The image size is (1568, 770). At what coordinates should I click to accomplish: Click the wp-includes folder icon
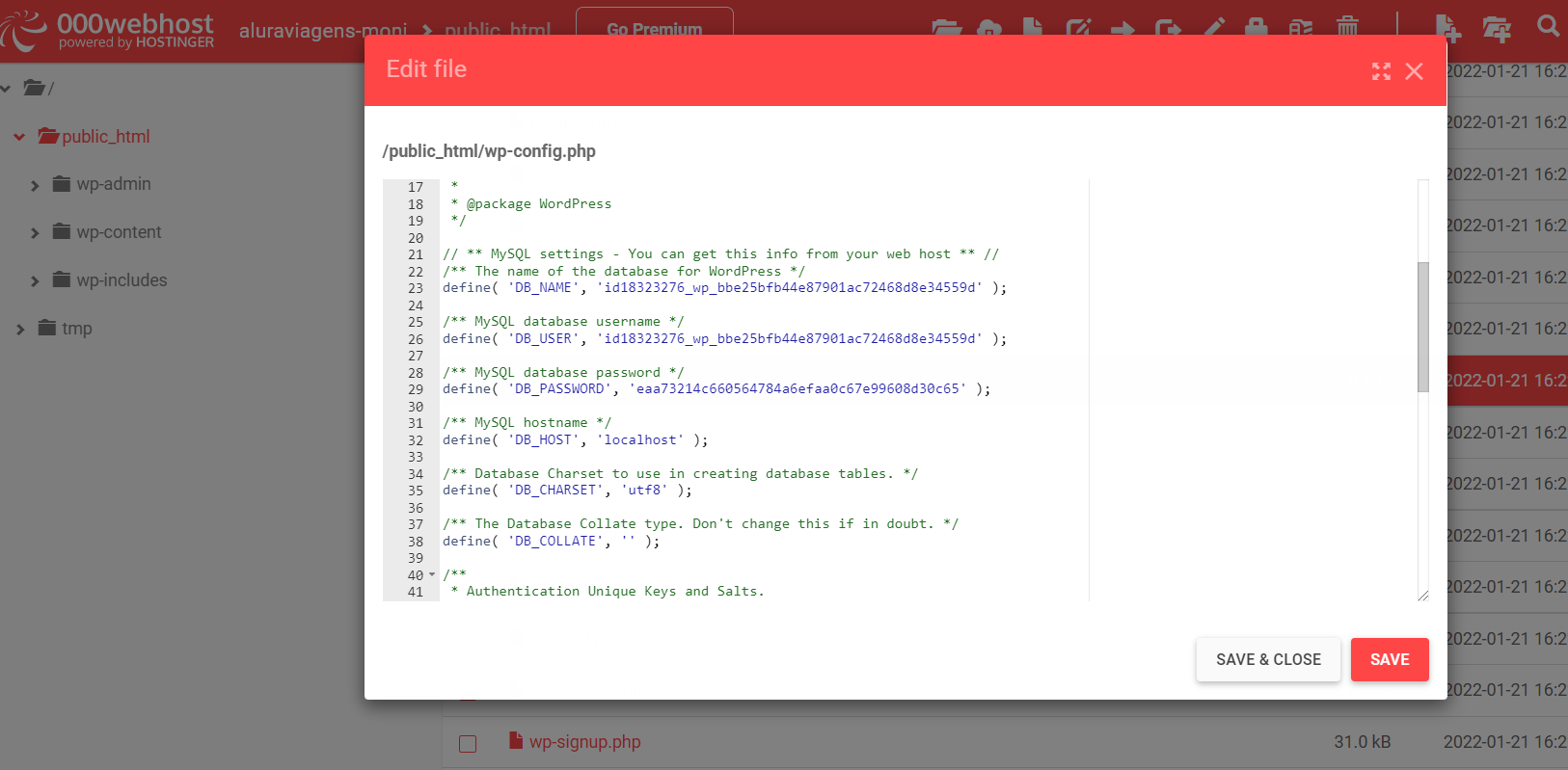(x=62, y=279)
